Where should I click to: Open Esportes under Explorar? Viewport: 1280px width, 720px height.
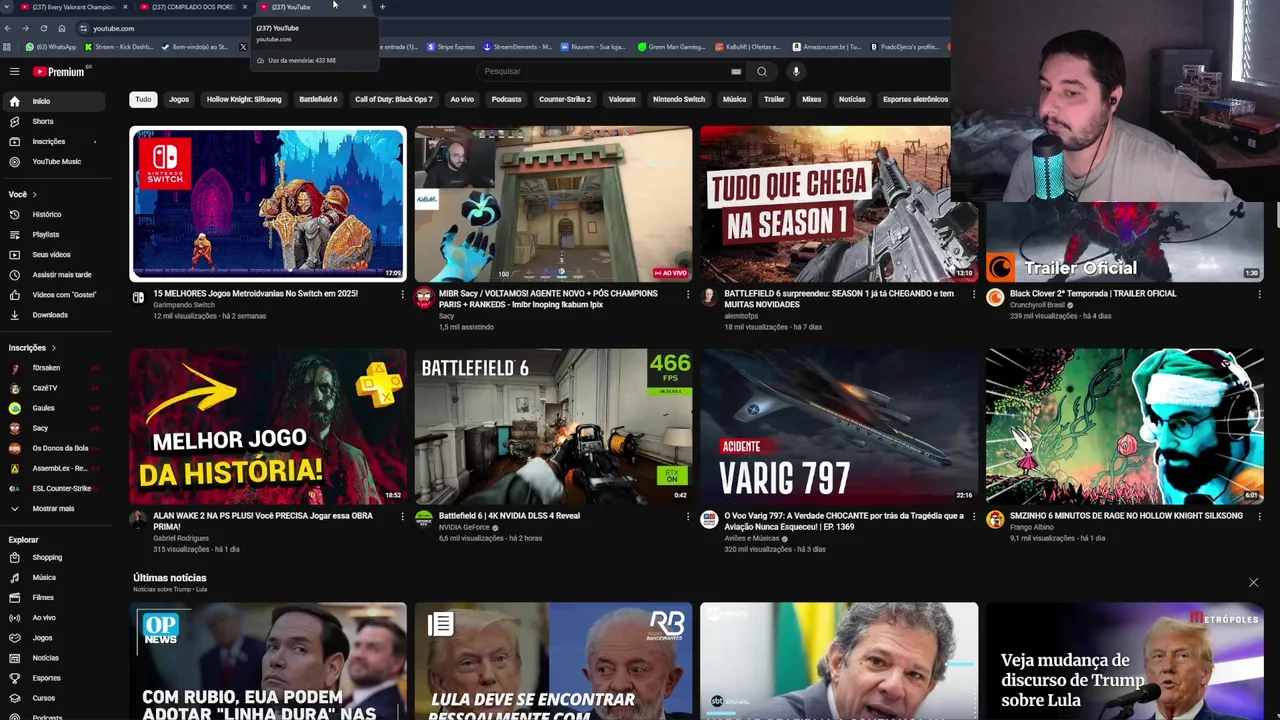[55, 677]
